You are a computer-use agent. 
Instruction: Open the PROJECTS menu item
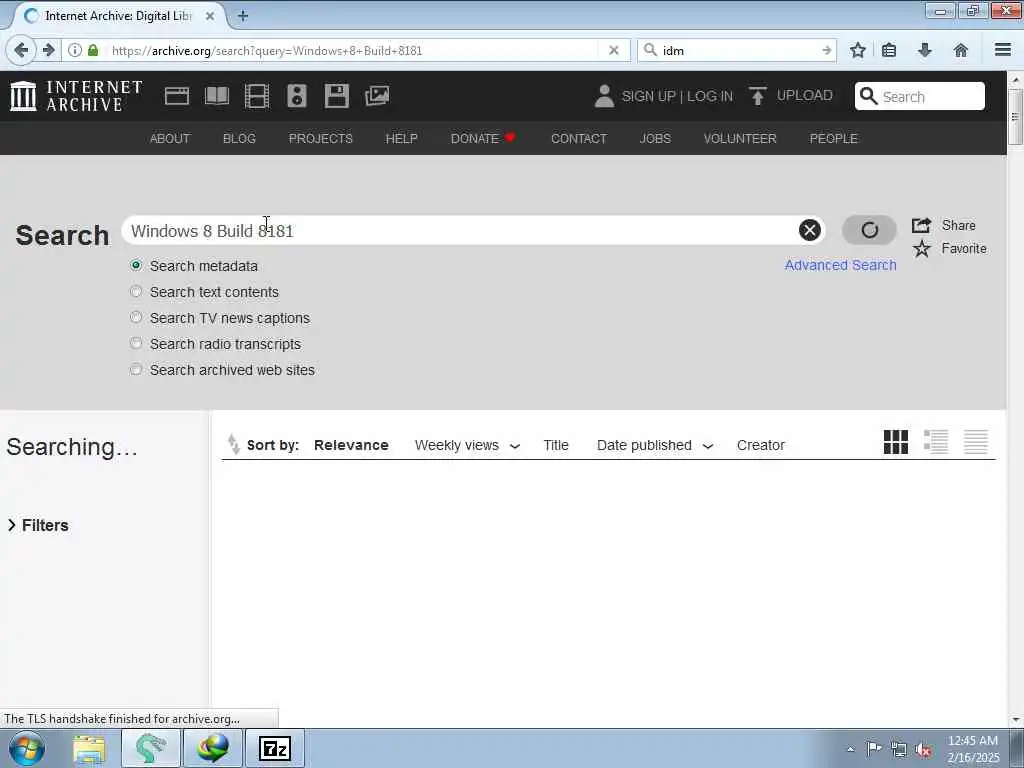click(x=321, y=138)
